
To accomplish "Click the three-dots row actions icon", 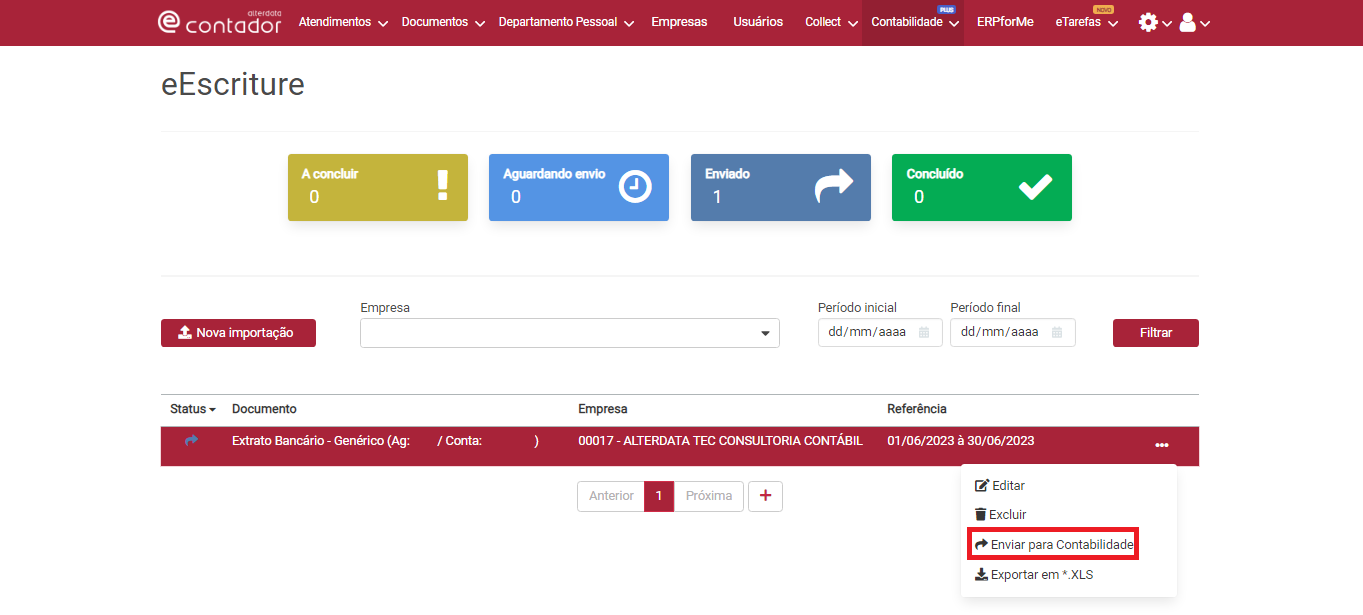I will [1161, 445].
